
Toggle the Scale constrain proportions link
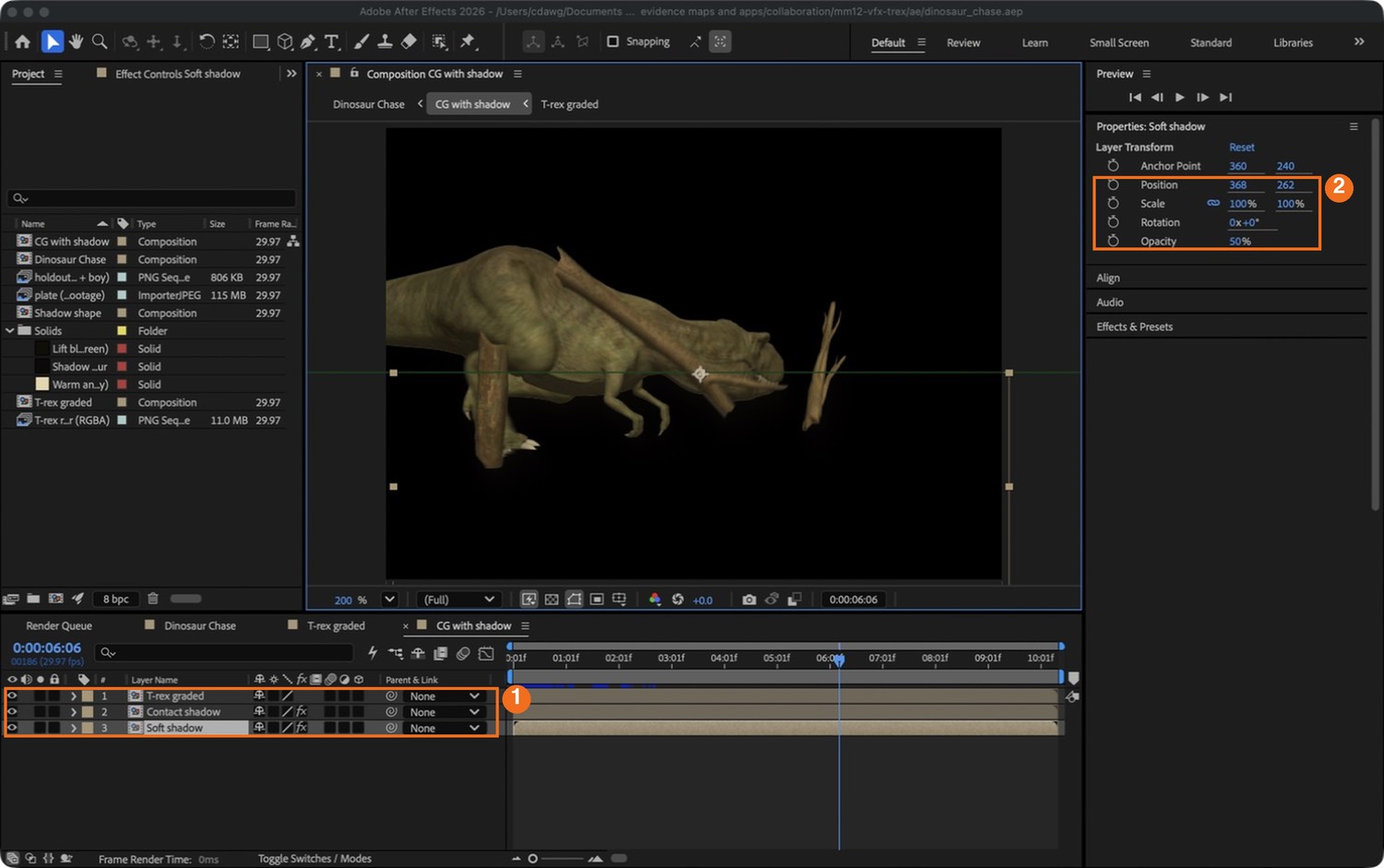click(1213, 203)
